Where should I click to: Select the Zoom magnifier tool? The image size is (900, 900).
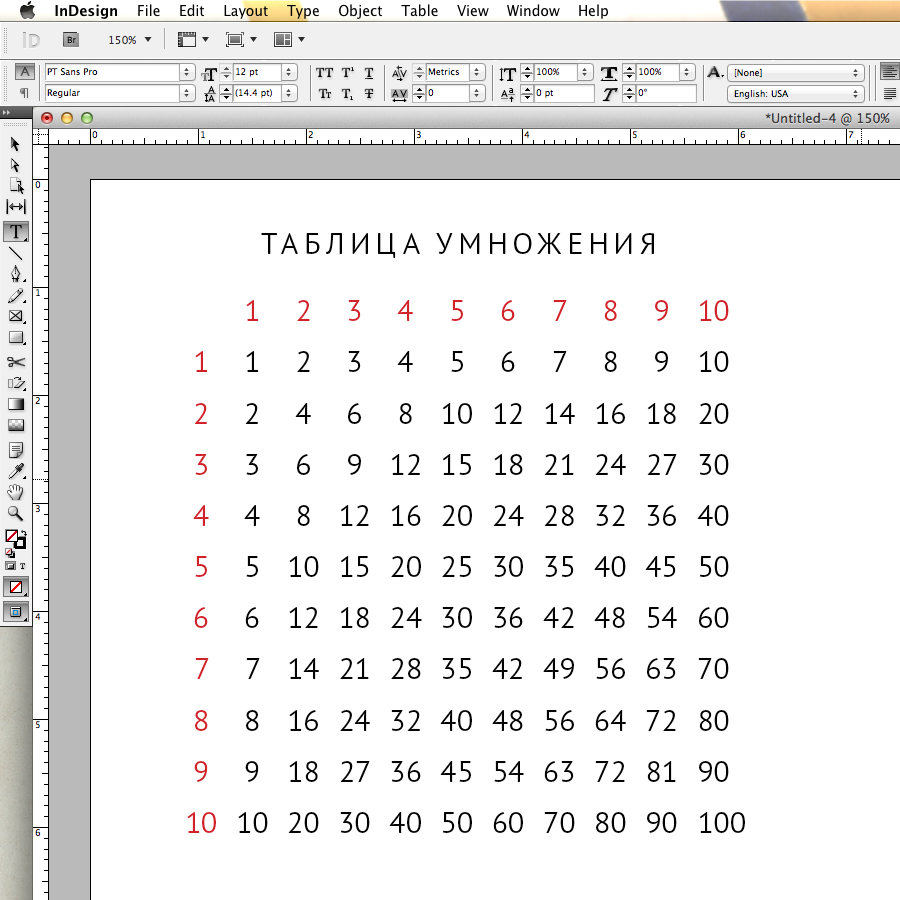[16, 513]
